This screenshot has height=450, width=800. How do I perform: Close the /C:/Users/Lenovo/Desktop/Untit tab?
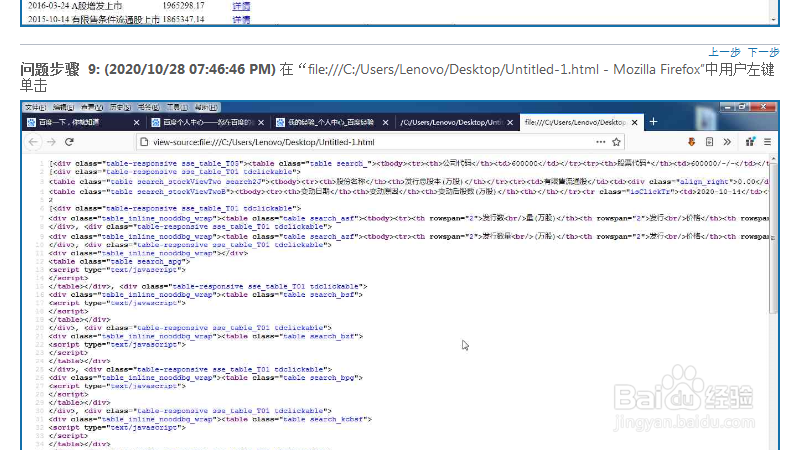point(510,122)
